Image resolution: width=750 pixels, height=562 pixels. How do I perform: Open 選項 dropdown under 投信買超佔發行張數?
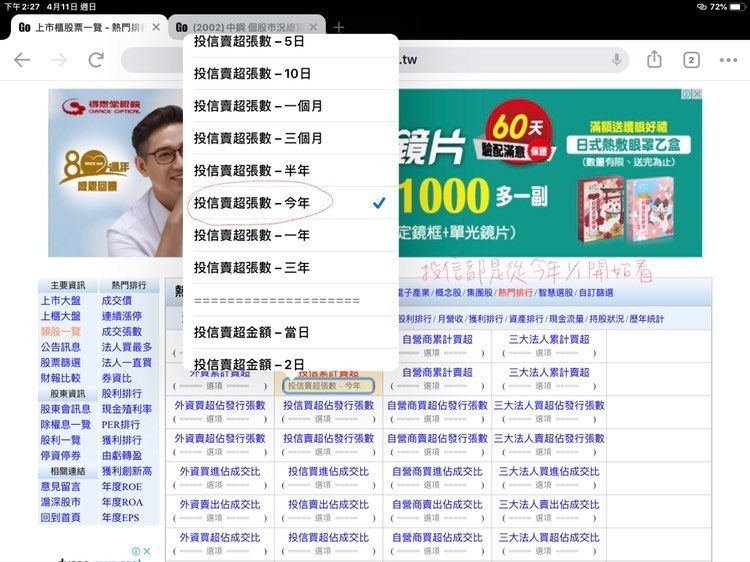click(328, 419)
